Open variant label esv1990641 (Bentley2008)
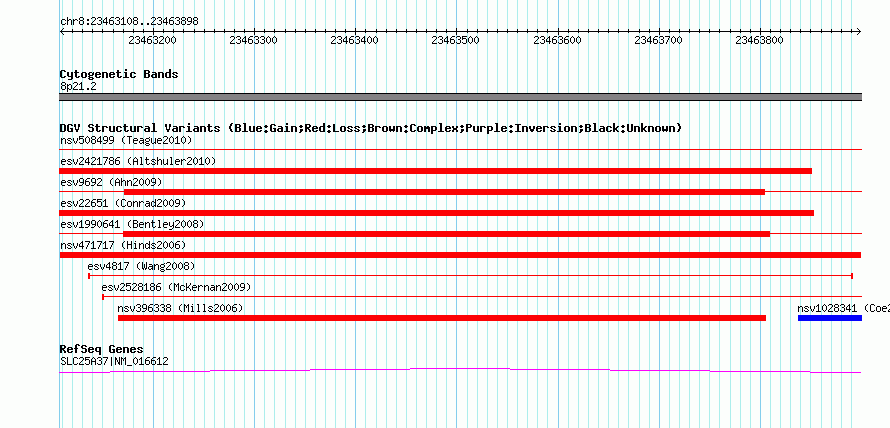The image size is (890, 428). coord(132,224)
